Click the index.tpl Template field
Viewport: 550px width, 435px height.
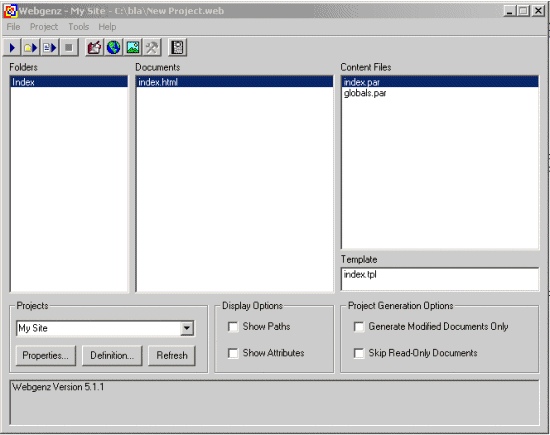click(x=440, y=279)
